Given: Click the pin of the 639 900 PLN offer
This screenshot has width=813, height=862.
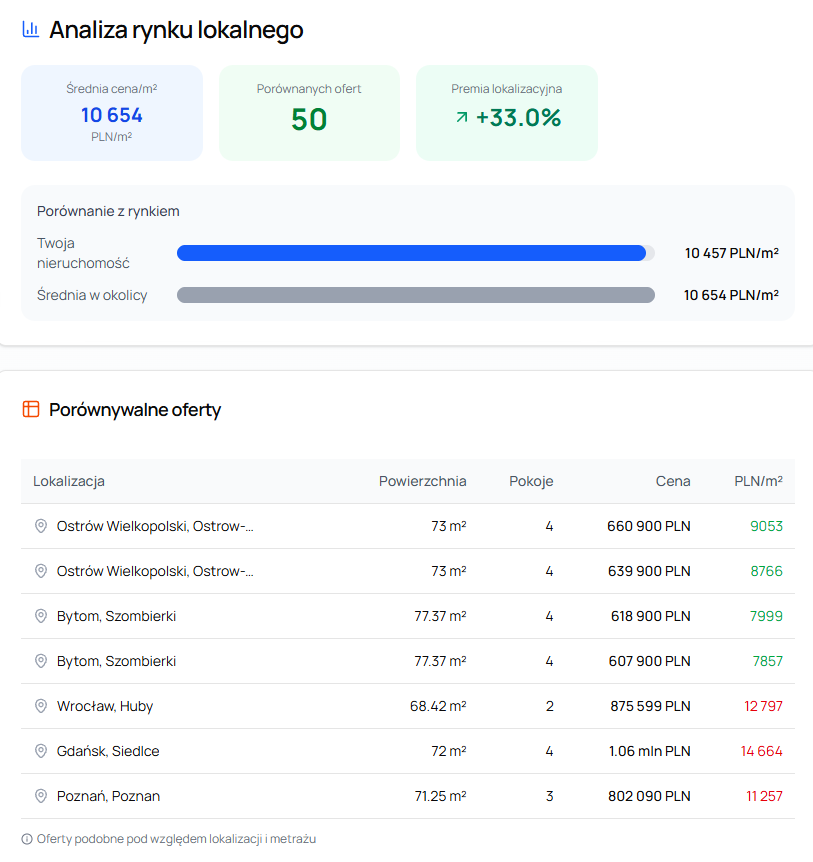Looking at the screenshot, I should (x=41, y=571).
